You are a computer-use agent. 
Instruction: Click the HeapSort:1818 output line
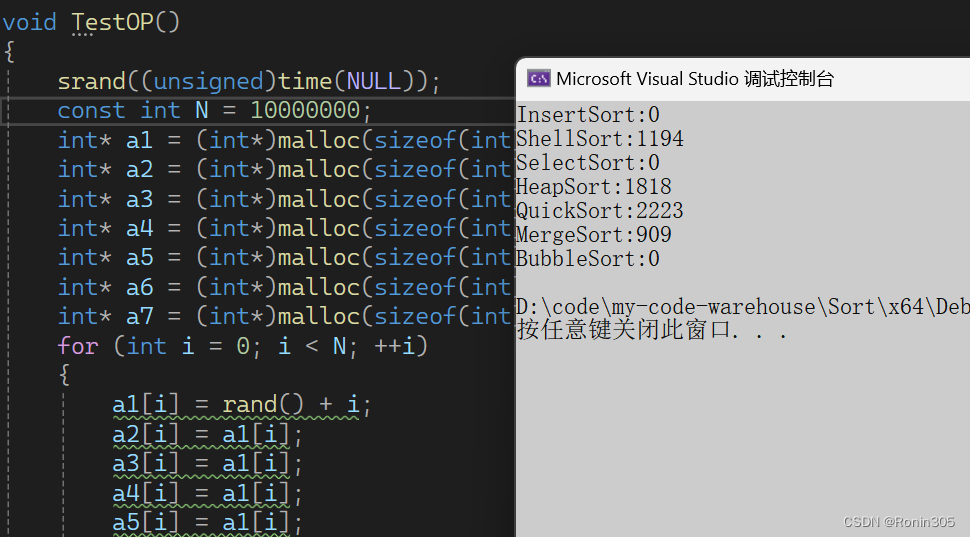[x=594, y=187]
